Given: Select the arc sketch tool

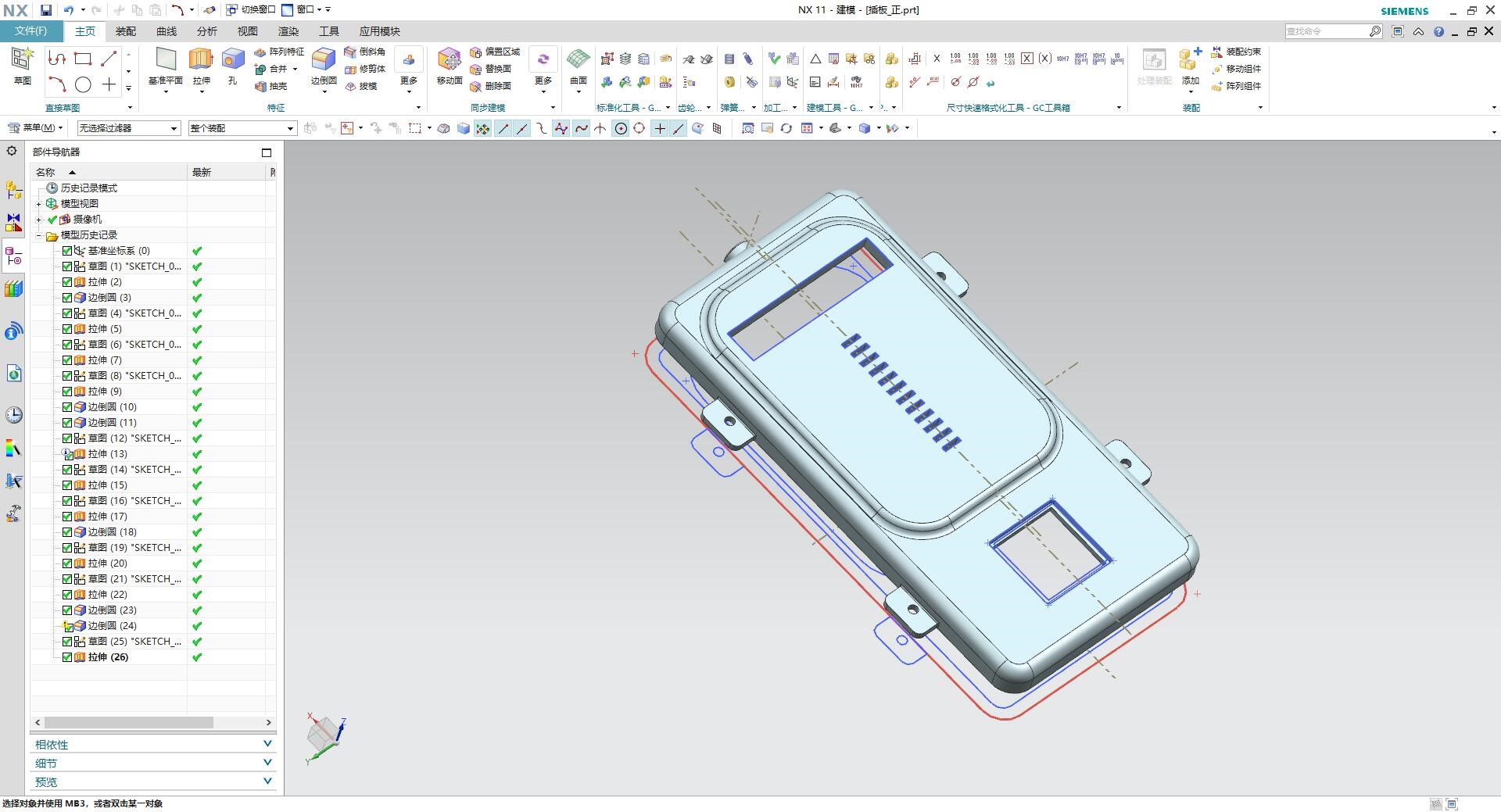Looking at the screenshot, I should (56, 84).
